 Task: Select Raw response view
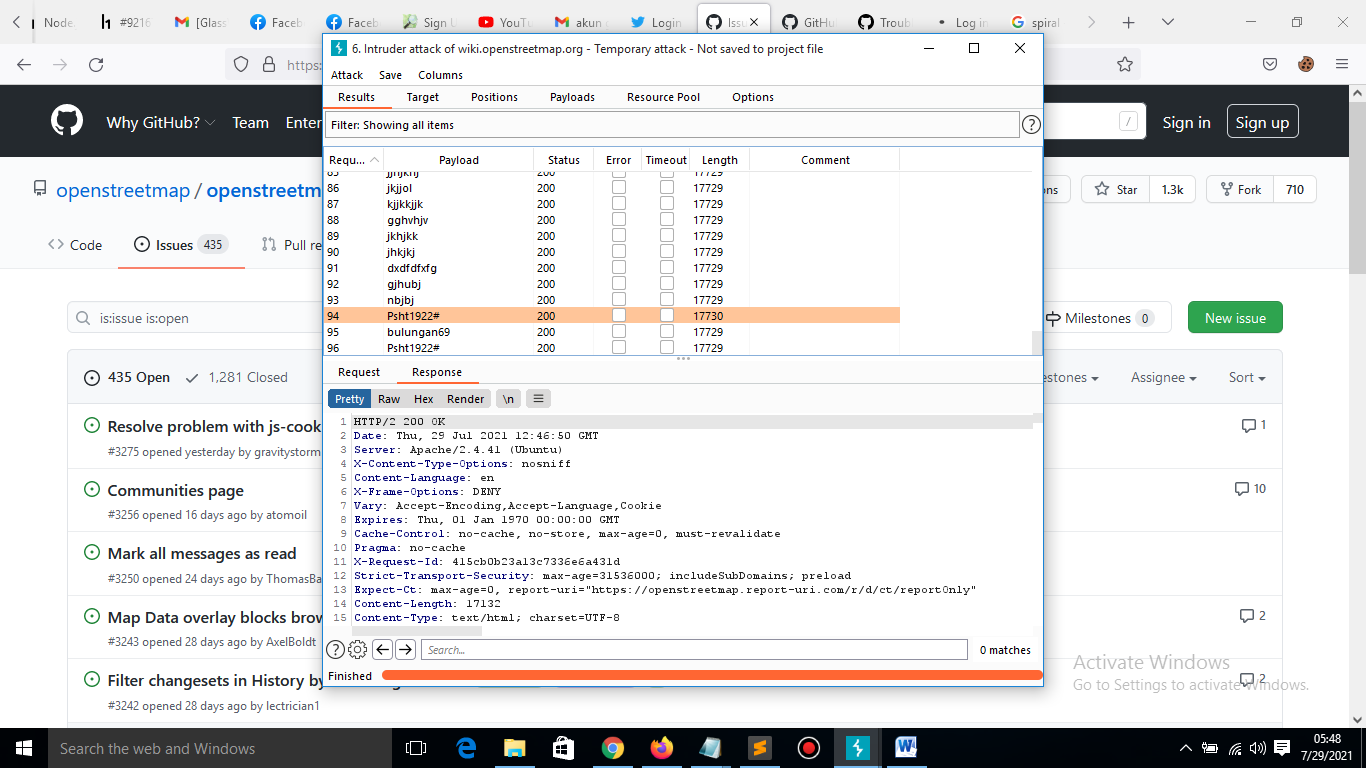(x=389, y=399)
